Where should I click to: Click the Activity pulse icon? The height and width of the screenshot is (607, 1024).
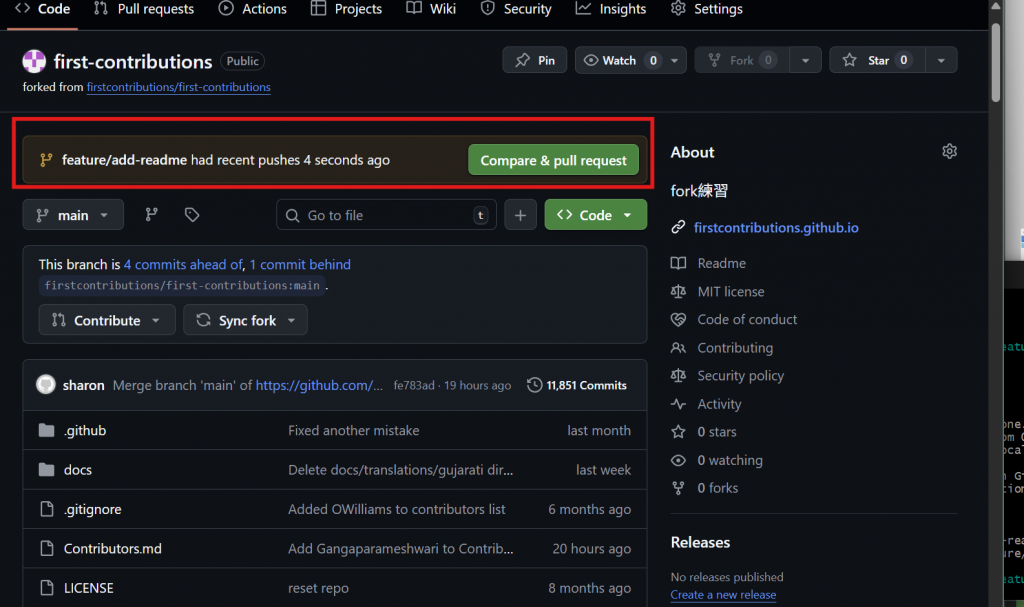pyautogui.click(x=678, y=404)
